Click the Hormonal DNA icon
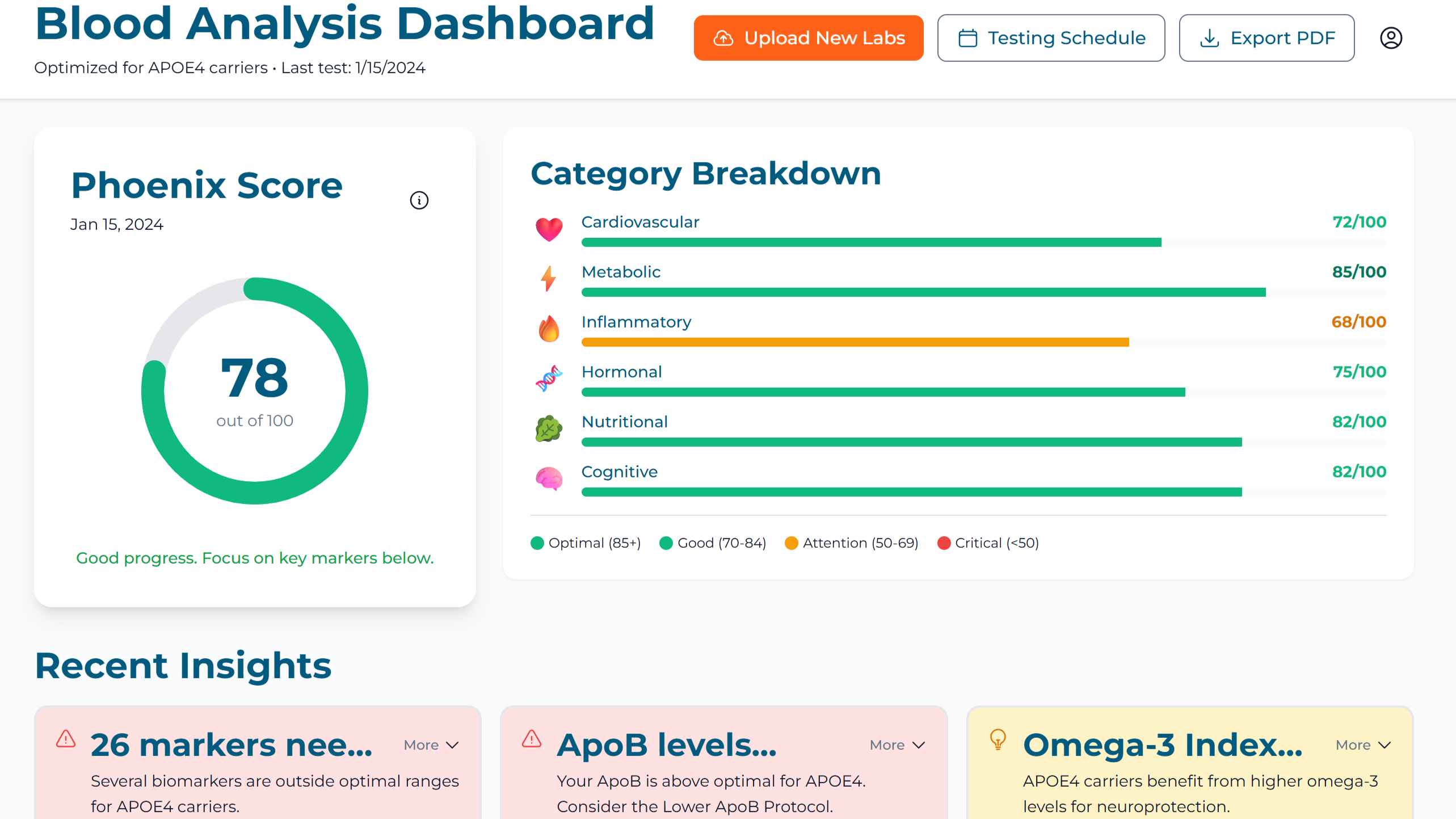Screen dimensions: 1456x819 click(x=549, y=379)
